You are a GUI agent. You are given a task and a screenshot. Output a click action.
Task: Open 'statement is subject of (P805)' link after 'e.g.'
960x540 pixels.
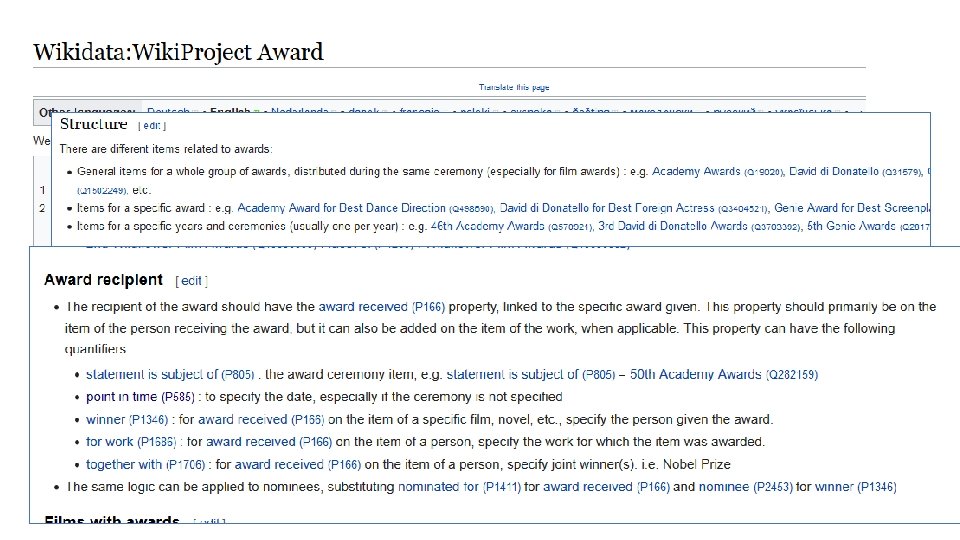[x=530, y=374]
